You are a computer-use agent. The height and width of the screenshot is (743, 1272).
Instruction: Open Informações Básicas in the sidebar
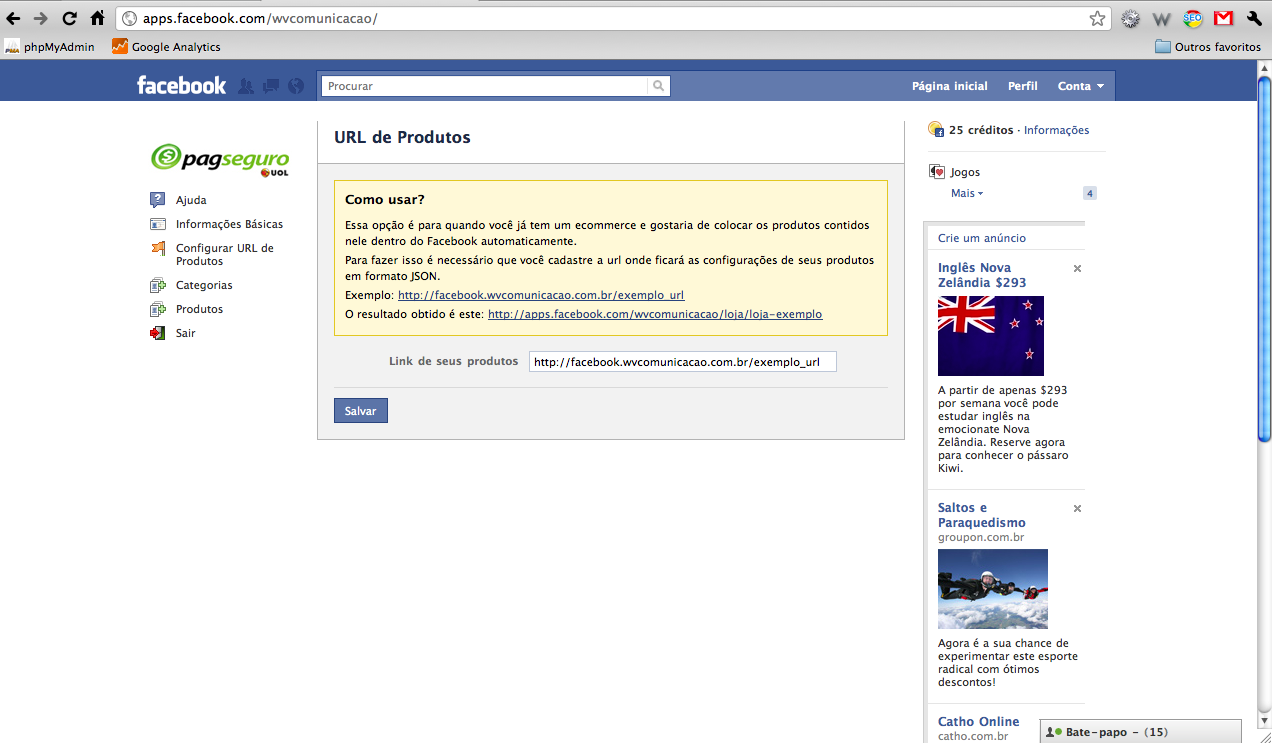(229, 224)
